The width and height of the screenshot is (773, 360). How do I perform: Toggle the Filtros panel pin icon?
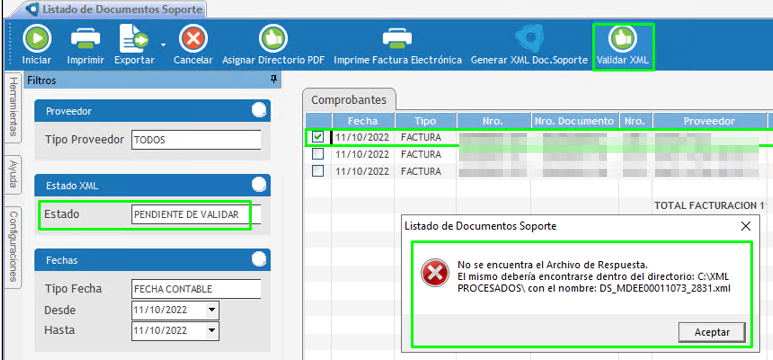[274, 80]
